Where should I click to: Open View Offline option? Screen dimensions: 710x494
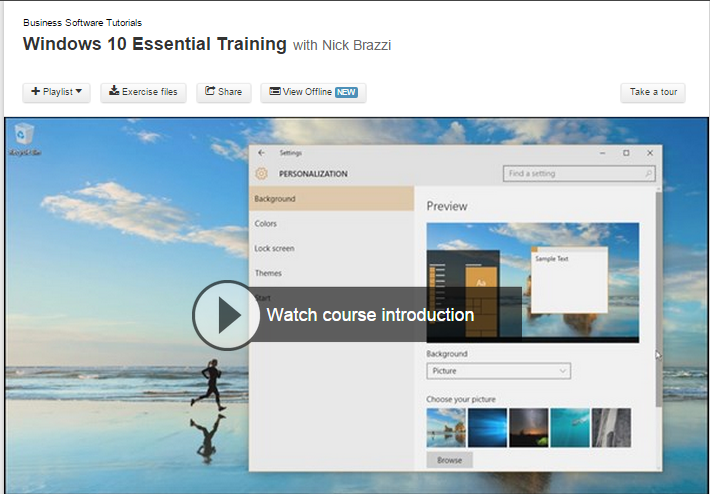pos(313,92)
